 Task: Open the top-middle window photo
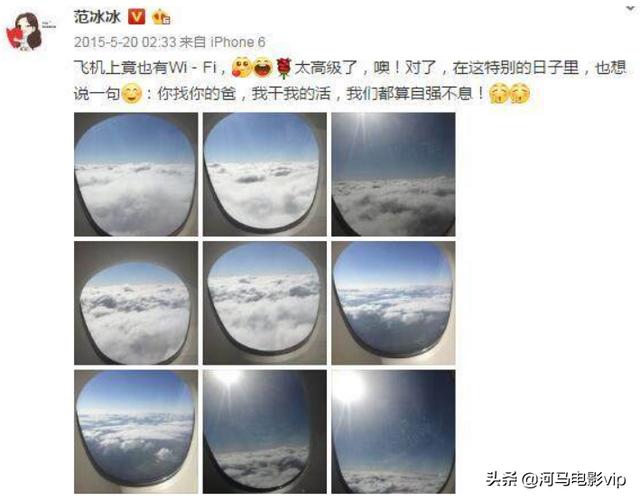pyautogui.click(x=265, y=174)
